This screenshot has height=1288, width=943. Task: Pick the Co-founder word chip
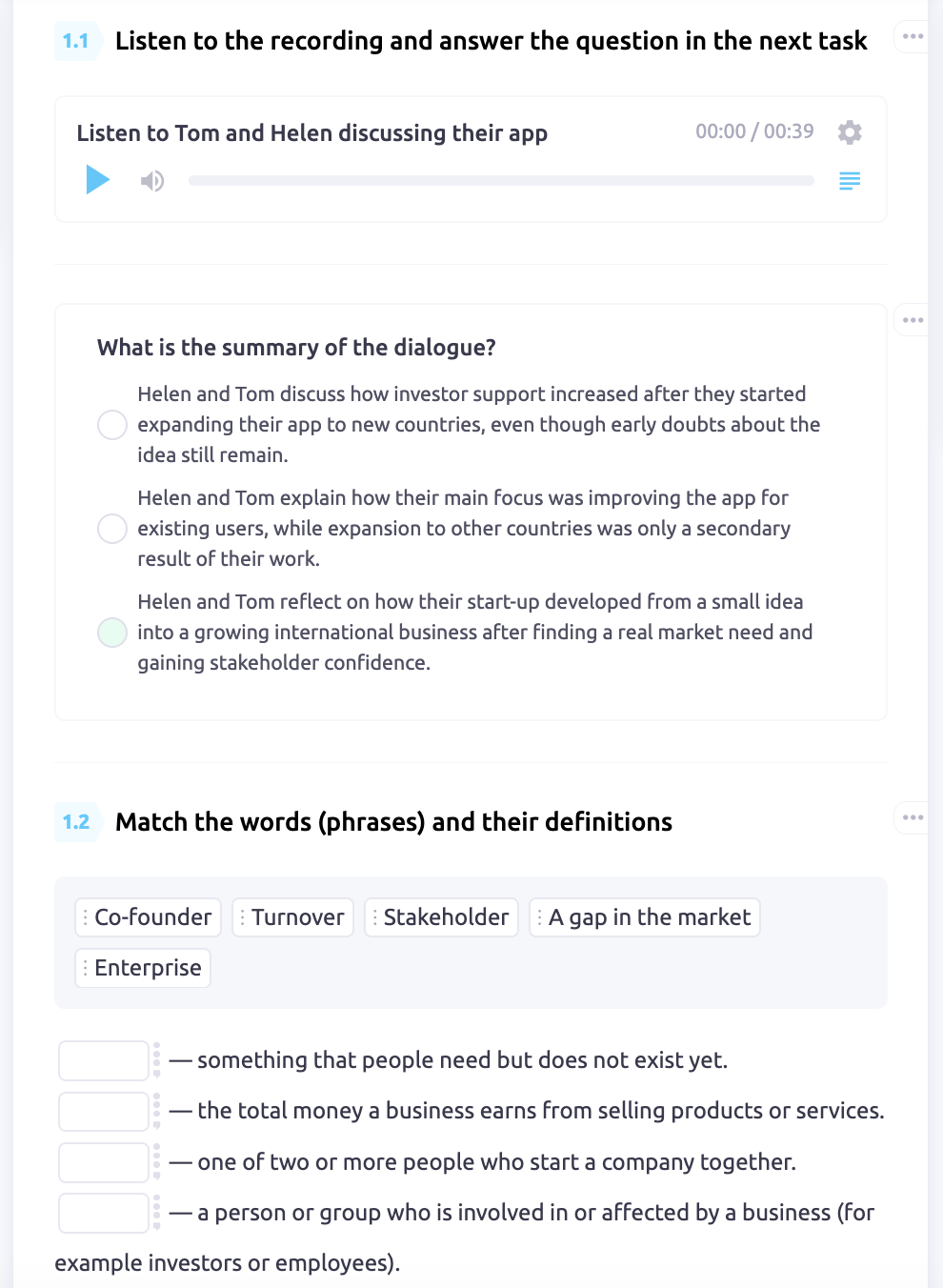pyautogui.click(x=149, y=917)
